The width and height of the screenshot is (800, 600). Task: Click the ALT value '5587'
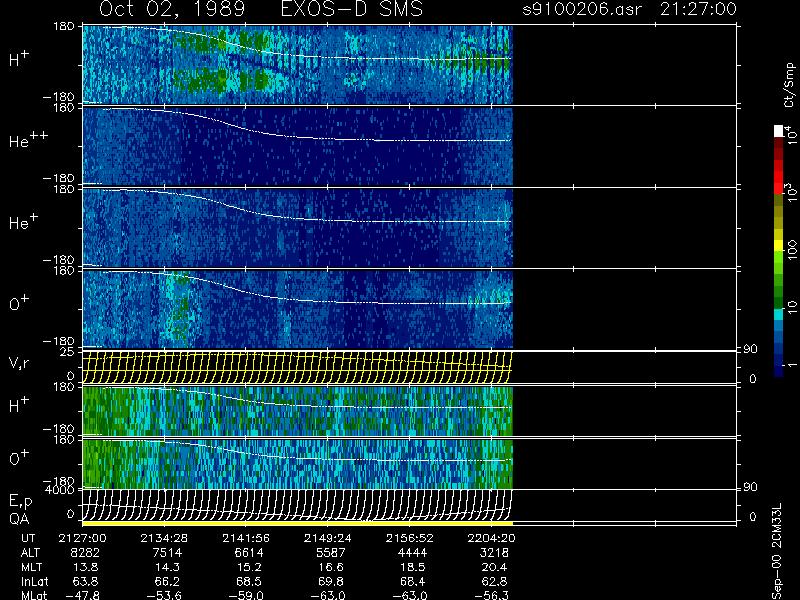(x=331, y=553)
